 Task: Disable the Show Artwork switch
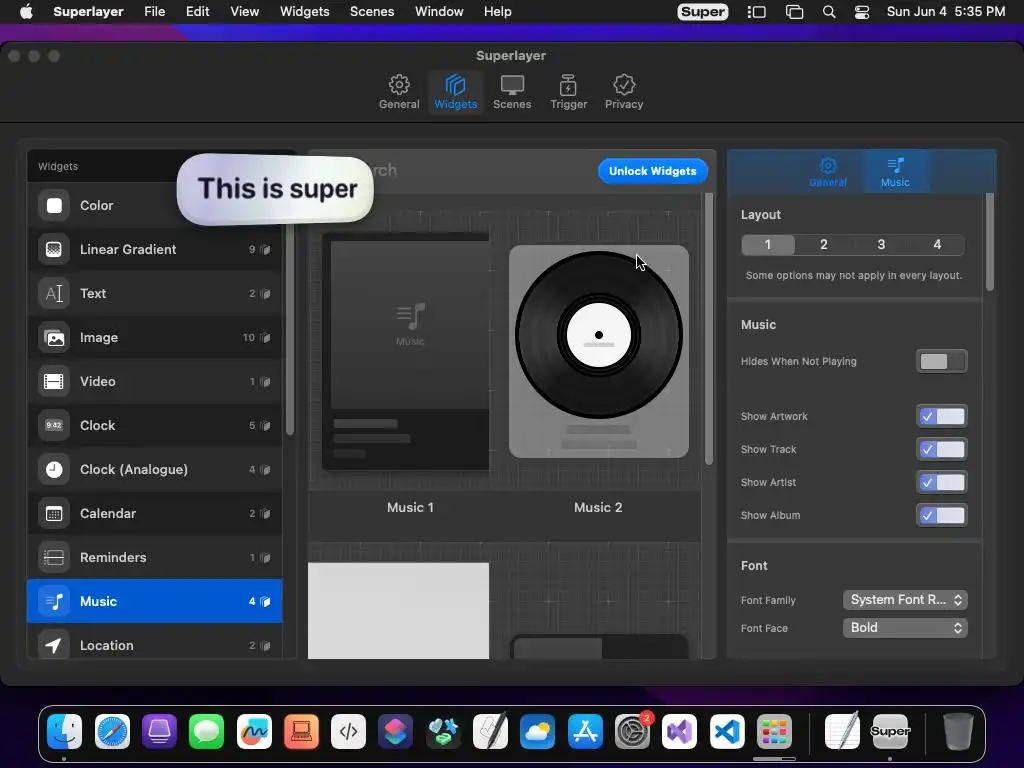click(x=942, y=416)
